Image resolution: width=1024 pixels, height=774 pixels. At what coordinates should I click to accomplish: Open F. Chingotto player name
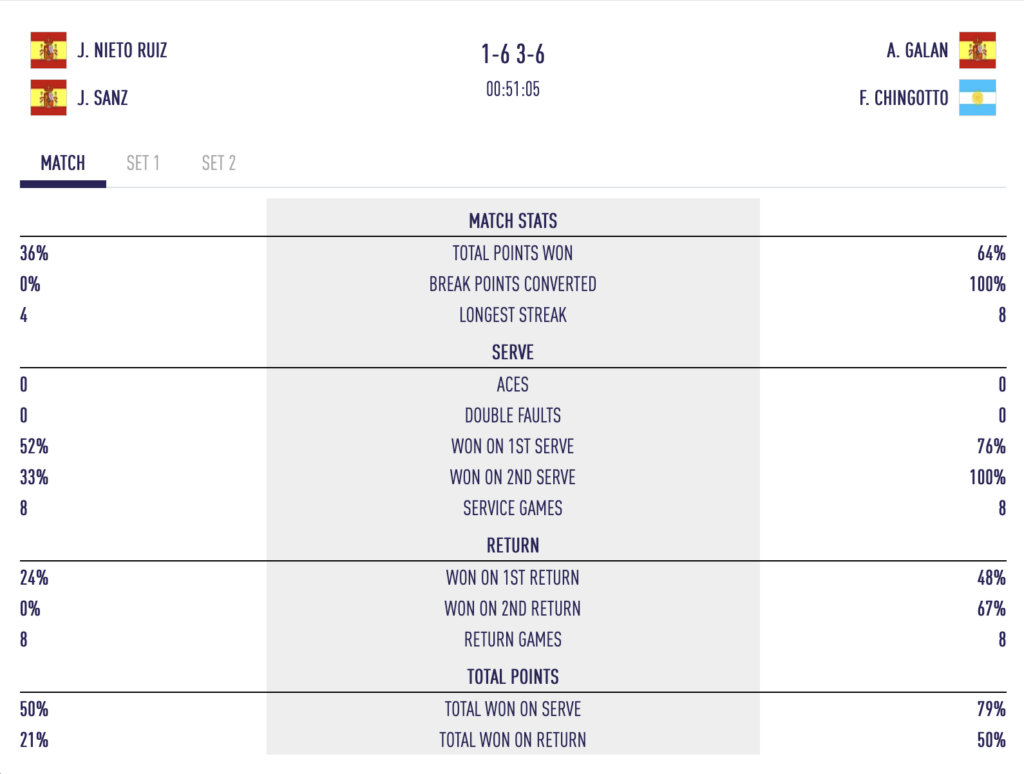[x=903, y=98]
